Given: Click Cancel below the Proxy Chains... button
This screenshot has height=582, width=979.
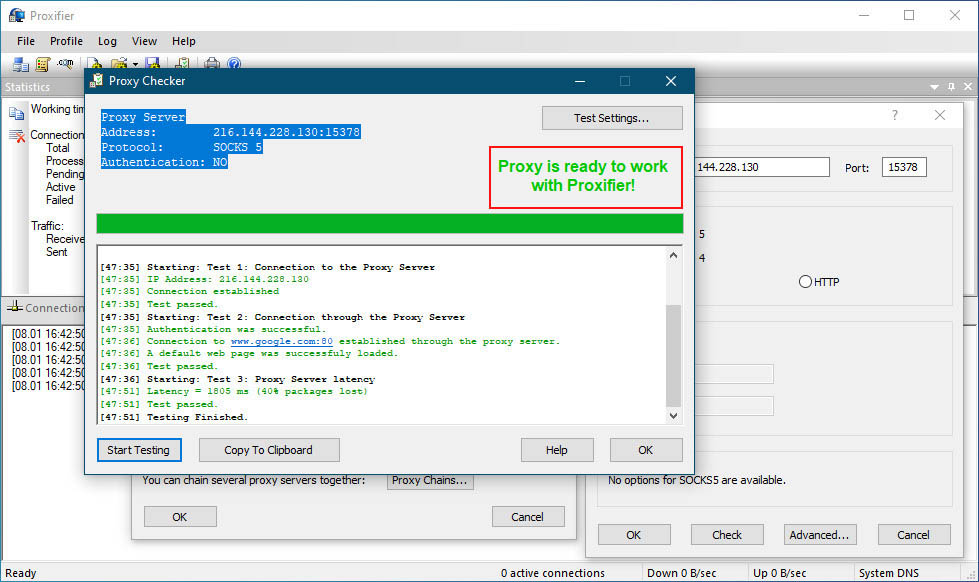Looking at the screenshot, I should click(x=528, y=516).
